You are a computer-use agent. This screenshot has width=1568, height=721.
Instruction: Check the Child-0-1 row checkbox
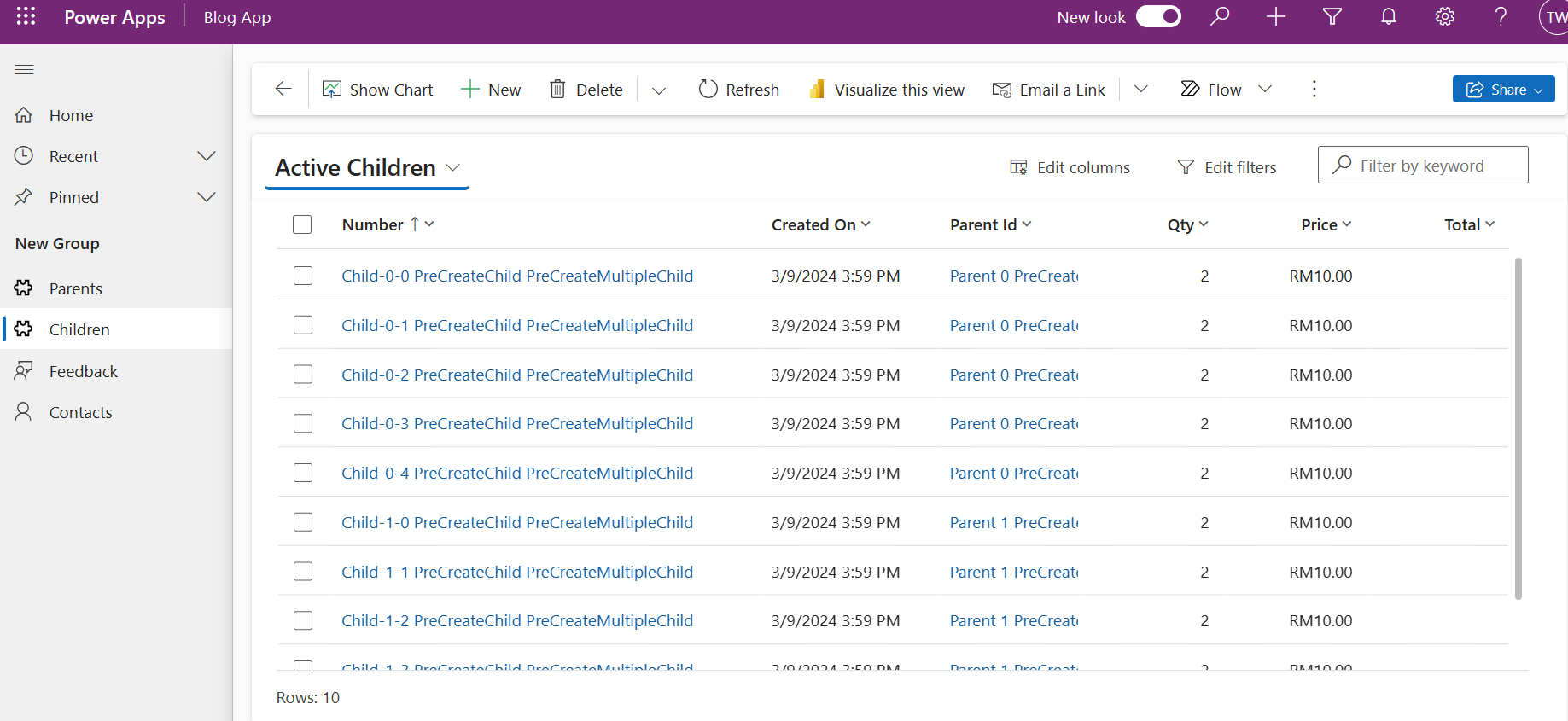coord(303,325)
